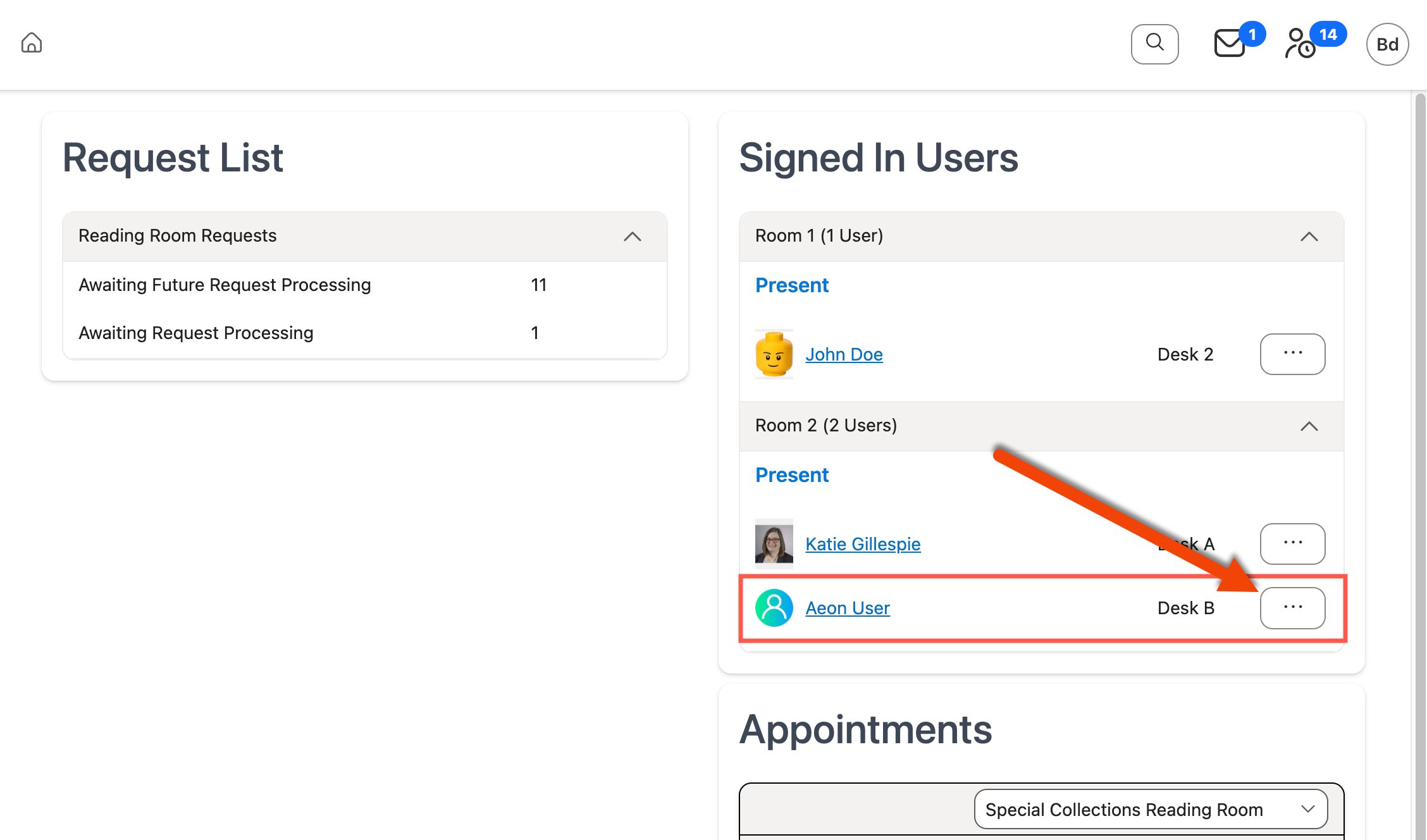Open John Doe's user profile link
Viewport: 1427px width, 840px height.
(x=844, y=354)
